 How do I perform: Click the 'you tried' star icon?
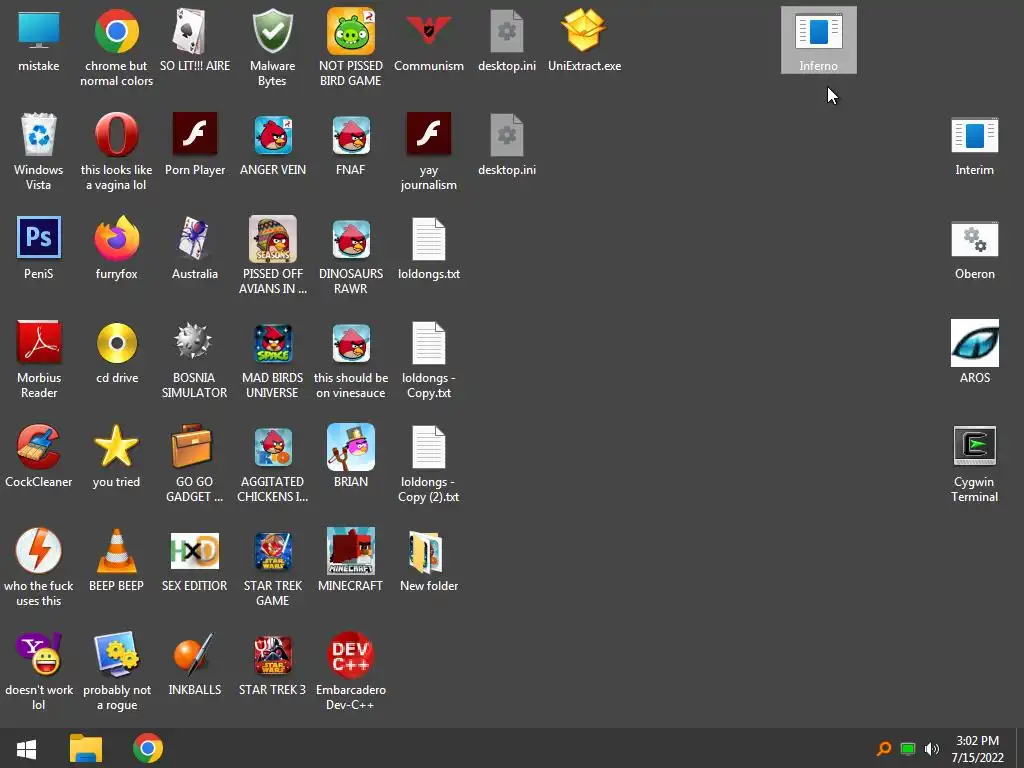116,447
